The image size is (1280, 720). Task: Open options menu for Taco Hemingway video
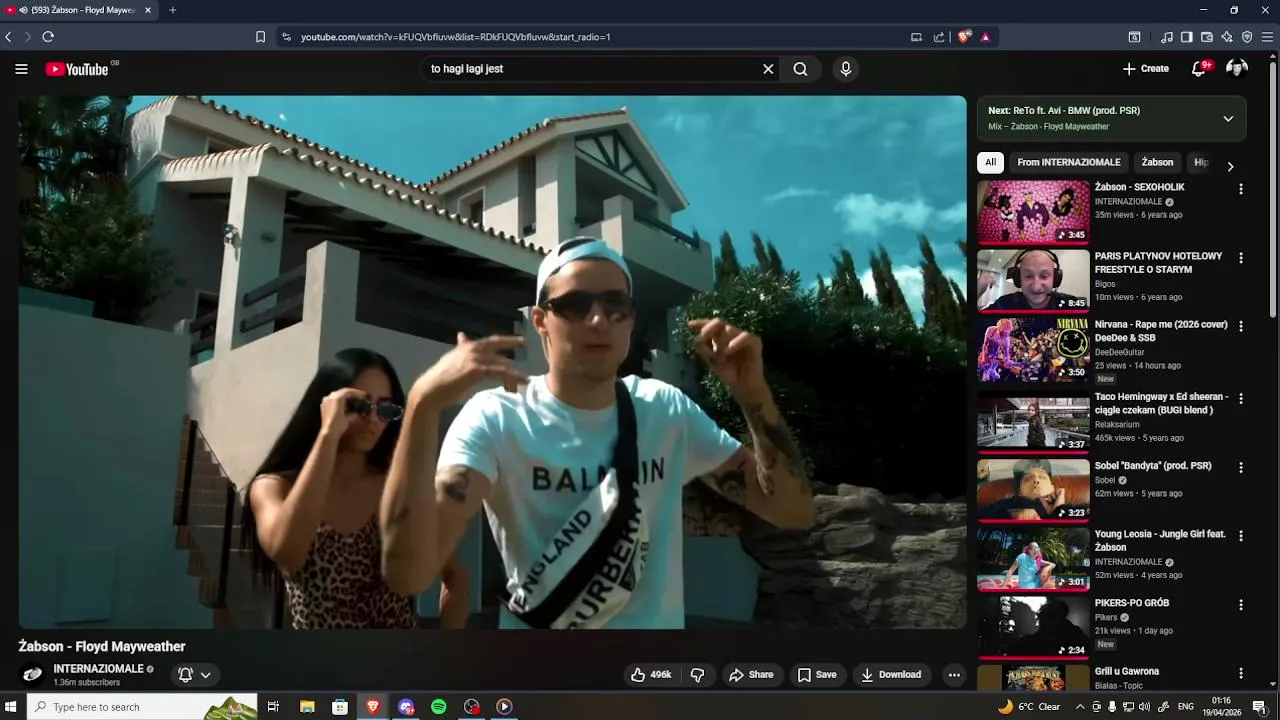click(x=1241, y=398)
